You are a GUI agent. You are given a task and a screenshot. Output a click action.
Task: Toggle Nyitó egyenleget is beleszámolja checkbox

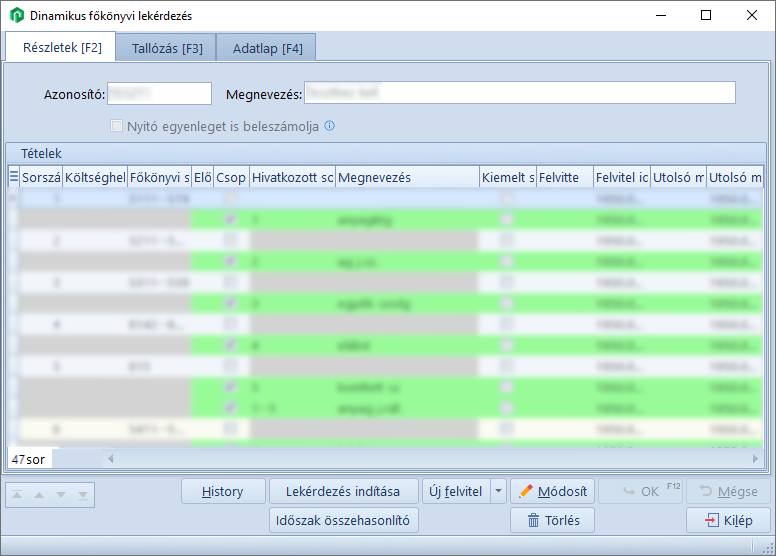(x=117, y=127)
